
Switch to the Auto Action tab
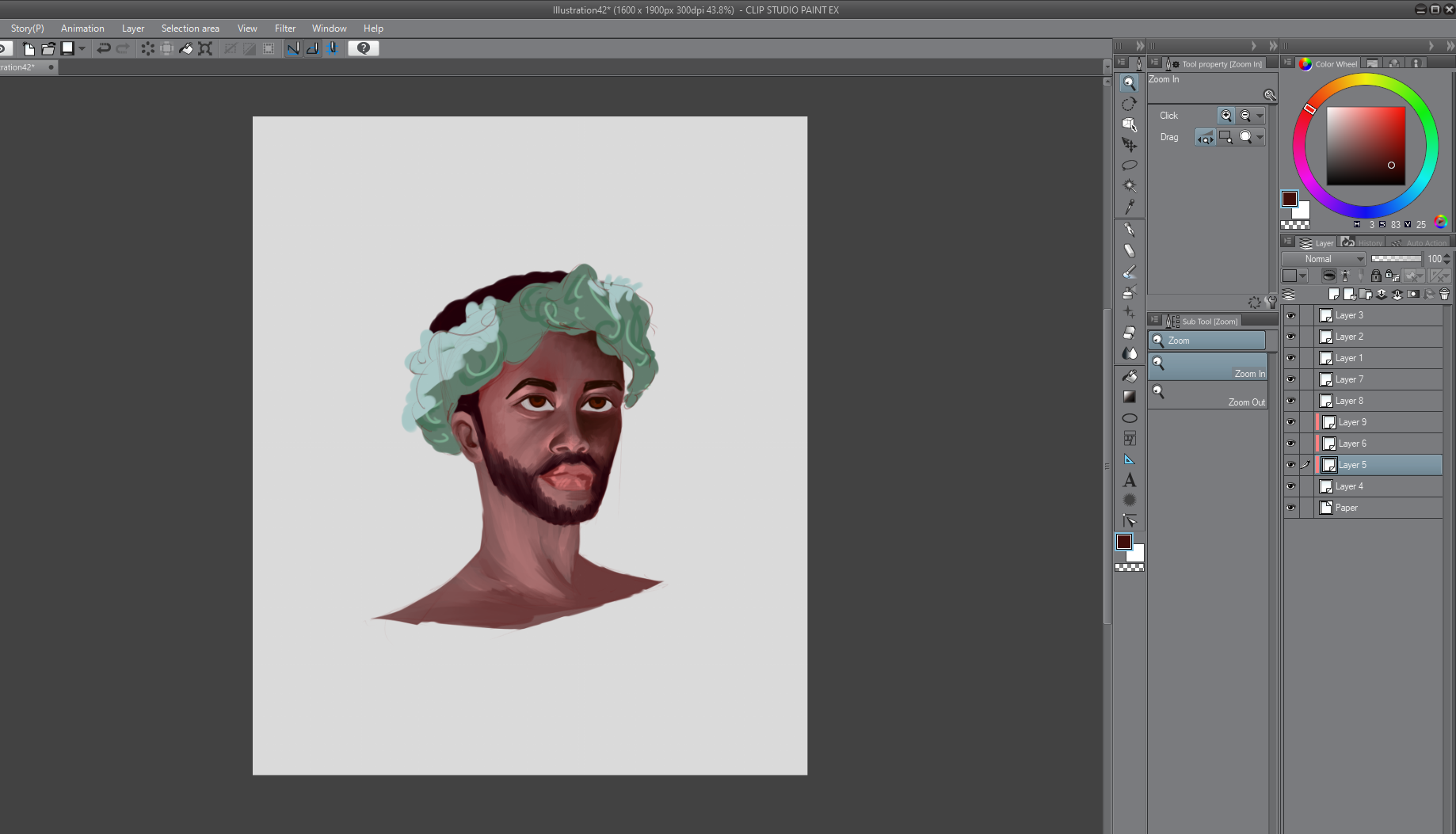point(1419,242)
